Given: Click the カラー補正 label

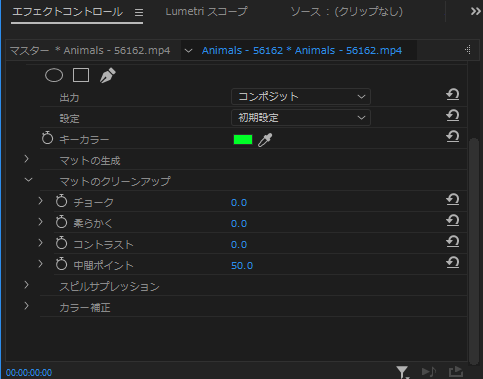Looking at the screenshot, I should [85, 308].
